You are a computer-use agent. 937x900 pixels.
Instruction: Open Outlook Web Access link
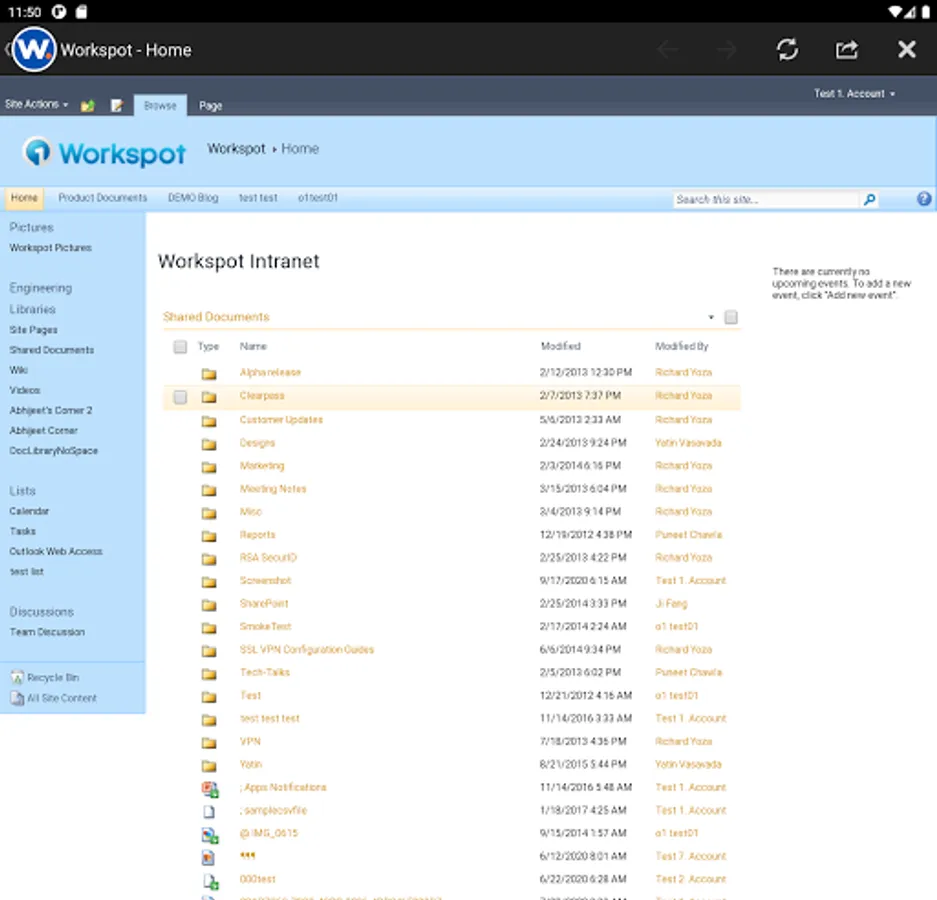[x=56, y=551]
